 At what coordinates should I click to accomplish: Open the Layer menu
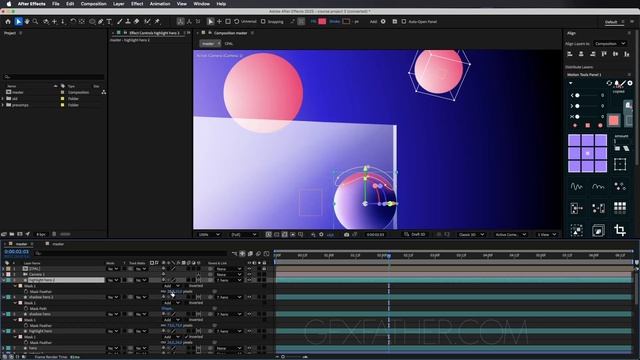pos(118,4)
